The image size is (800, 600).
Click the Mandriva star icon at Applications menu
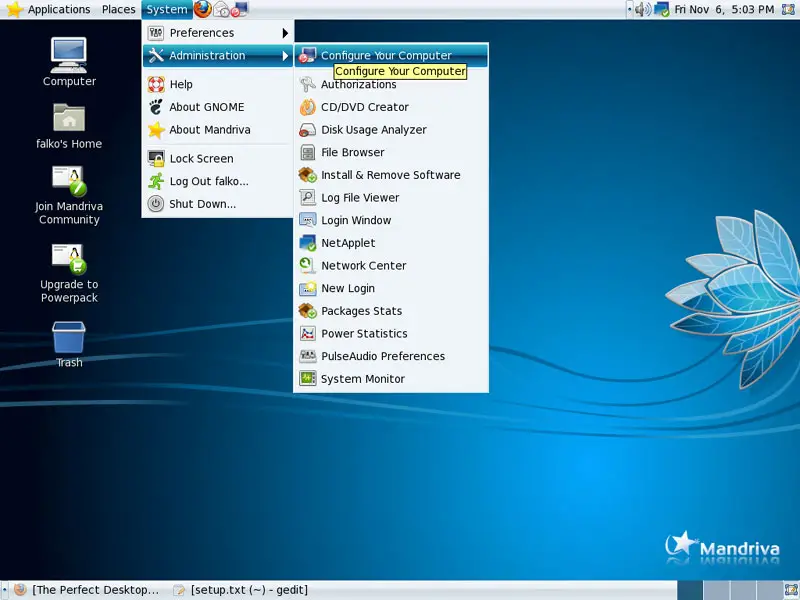(x=14, y=9)
